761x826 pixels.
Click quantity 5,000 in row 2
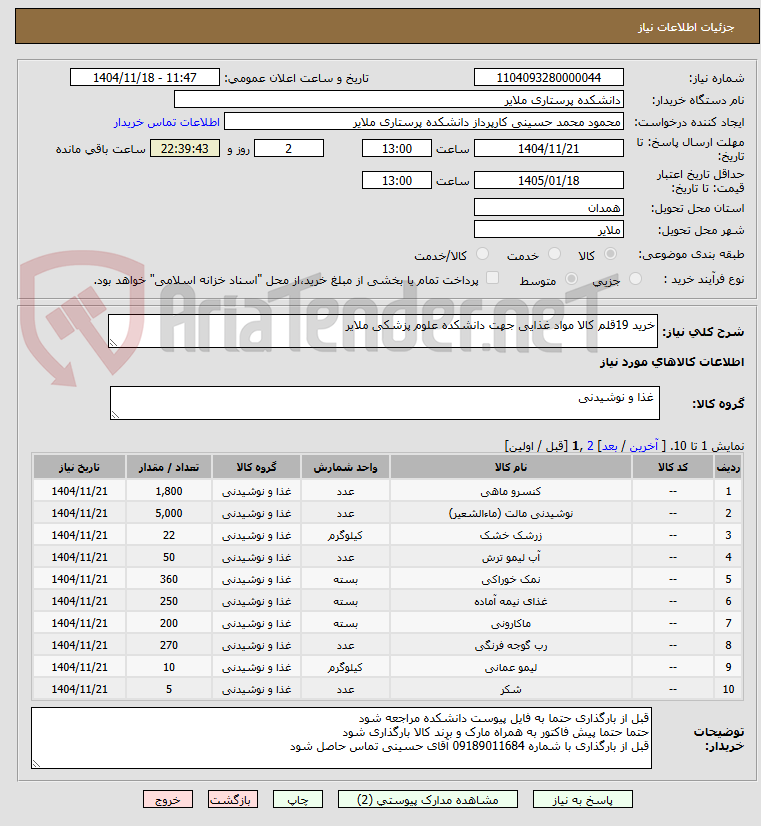169,514
